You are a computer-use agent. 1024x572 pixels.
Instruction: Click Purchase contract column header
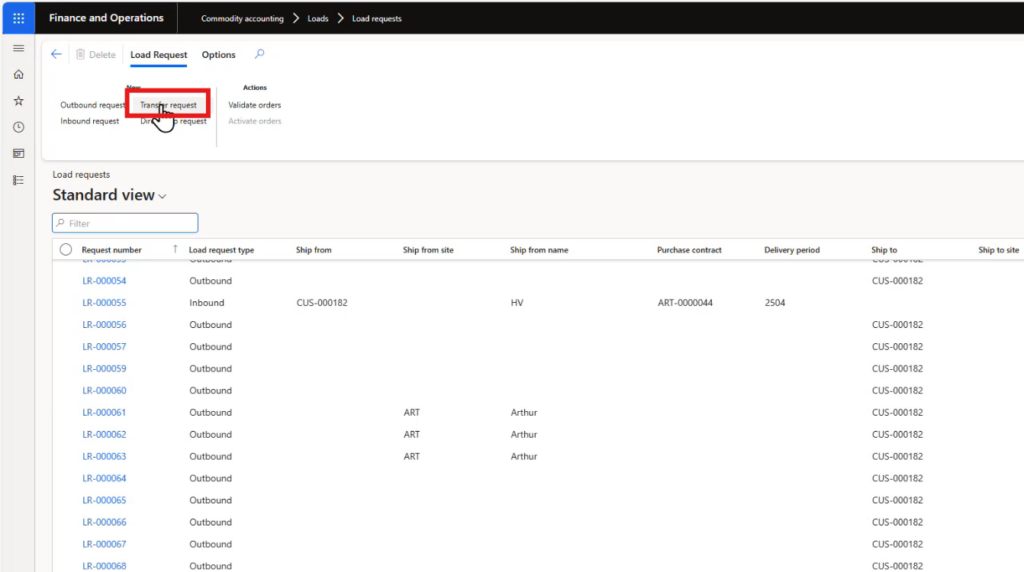tap(689, 250)
